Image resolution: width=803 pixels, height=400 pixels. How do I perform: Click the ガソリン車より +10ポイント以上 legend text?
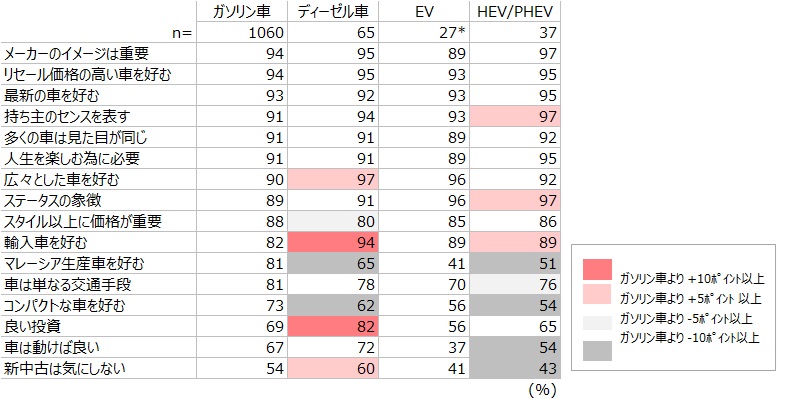(692, 279)
